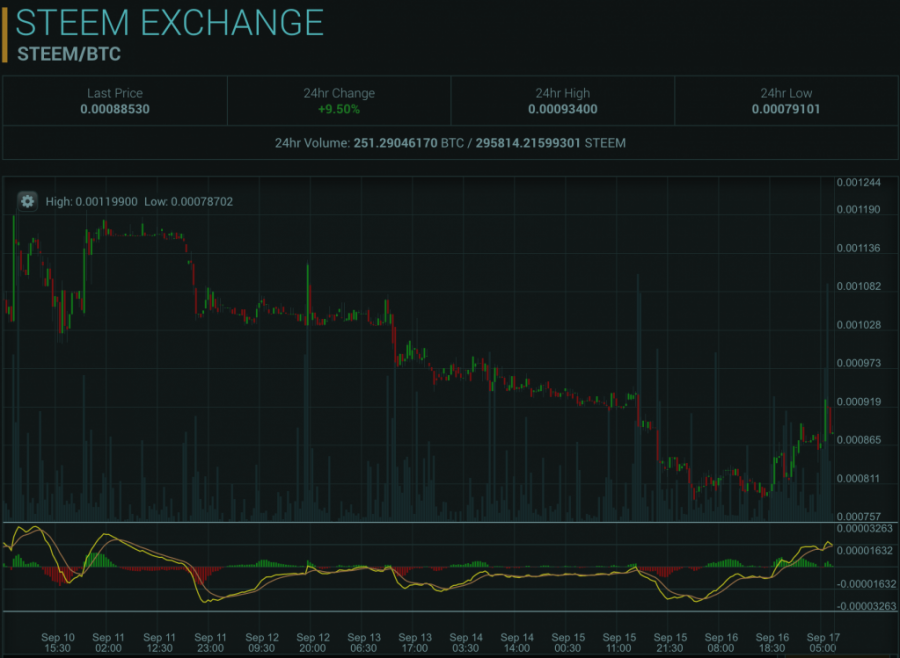Click the 0.000973 price axis label
The height and width of the screenshot is (658, 900).
858,363
